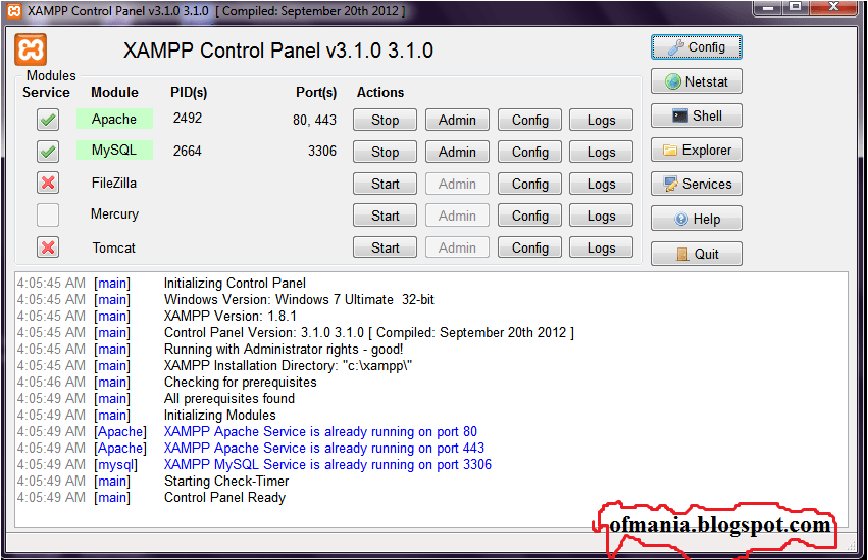Click log line 'Starting Check-Timer'
This screenshot has height=560, width=868.
(226, 481)
